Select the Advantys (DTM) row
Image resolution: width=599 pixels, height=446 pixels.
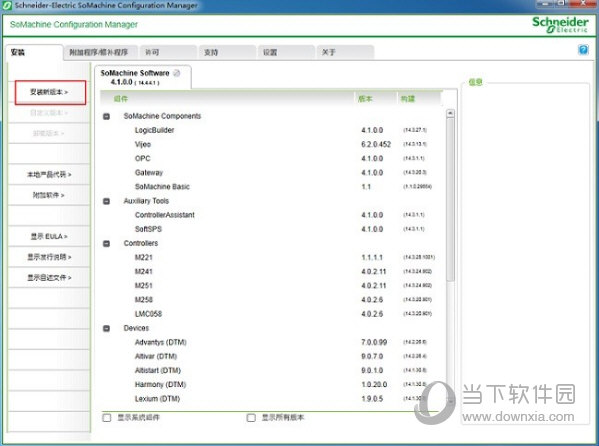[x=271, y=342]
